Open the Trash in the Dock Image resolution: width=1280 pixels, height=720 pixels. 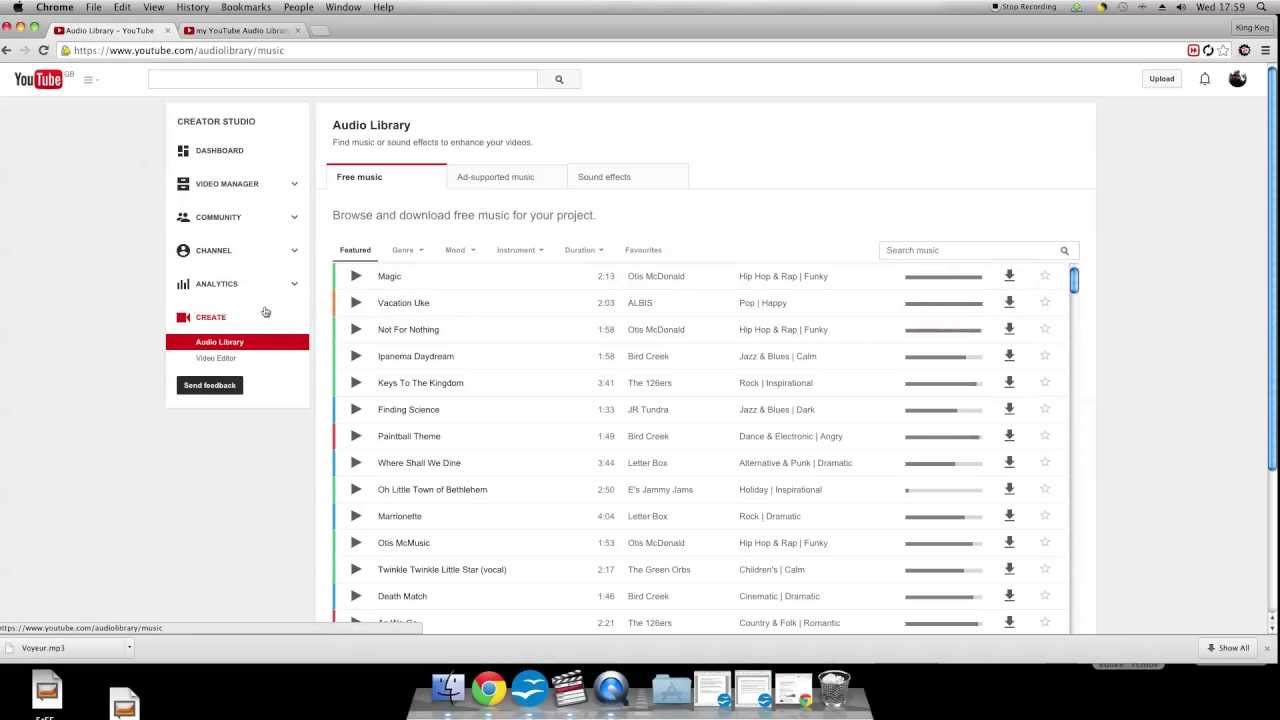834,689
